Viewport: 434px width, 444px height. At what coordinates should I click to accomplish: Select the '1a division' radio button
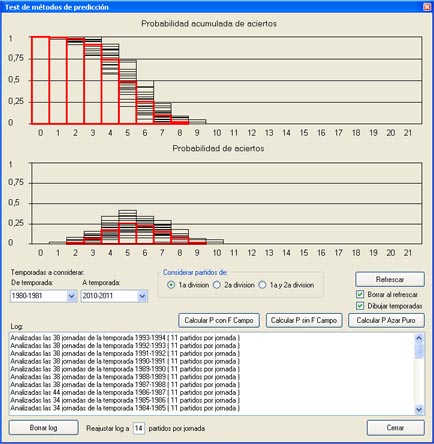tap(171, 285)
